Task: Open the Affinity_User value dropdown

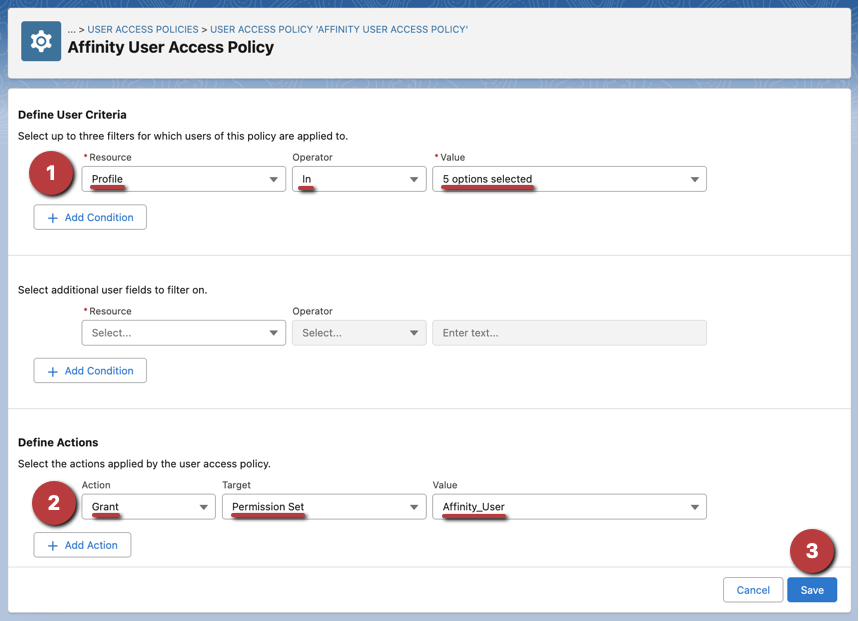Action: (x=569, y=507)
